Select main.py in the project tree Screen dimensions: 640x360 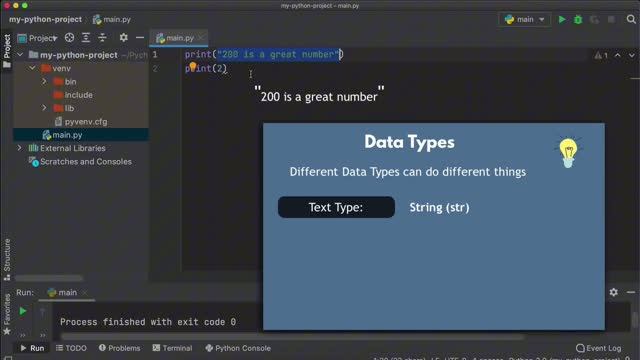coord(67,135)
